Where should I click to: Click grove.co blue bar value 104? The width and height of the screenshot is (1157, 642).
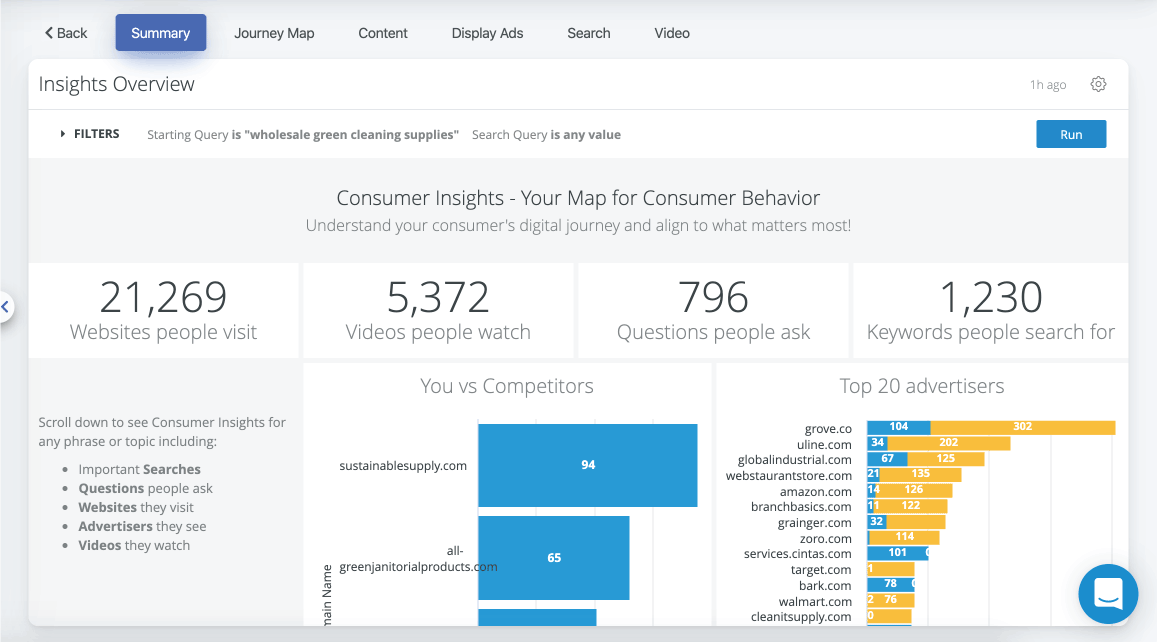tap(899, 427)
